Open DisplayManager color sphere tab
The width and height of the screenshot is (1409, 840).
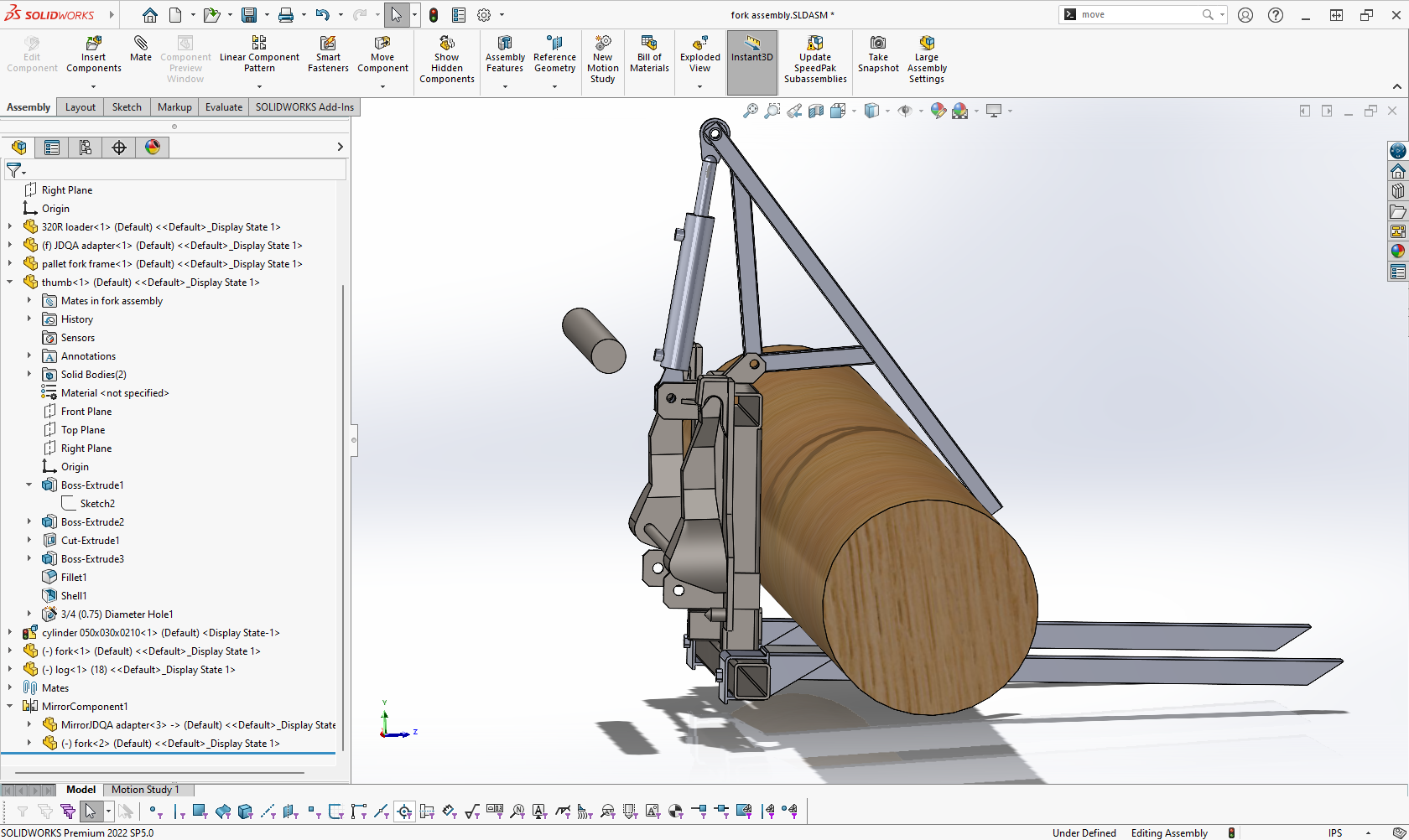click(x=153, y=148)
